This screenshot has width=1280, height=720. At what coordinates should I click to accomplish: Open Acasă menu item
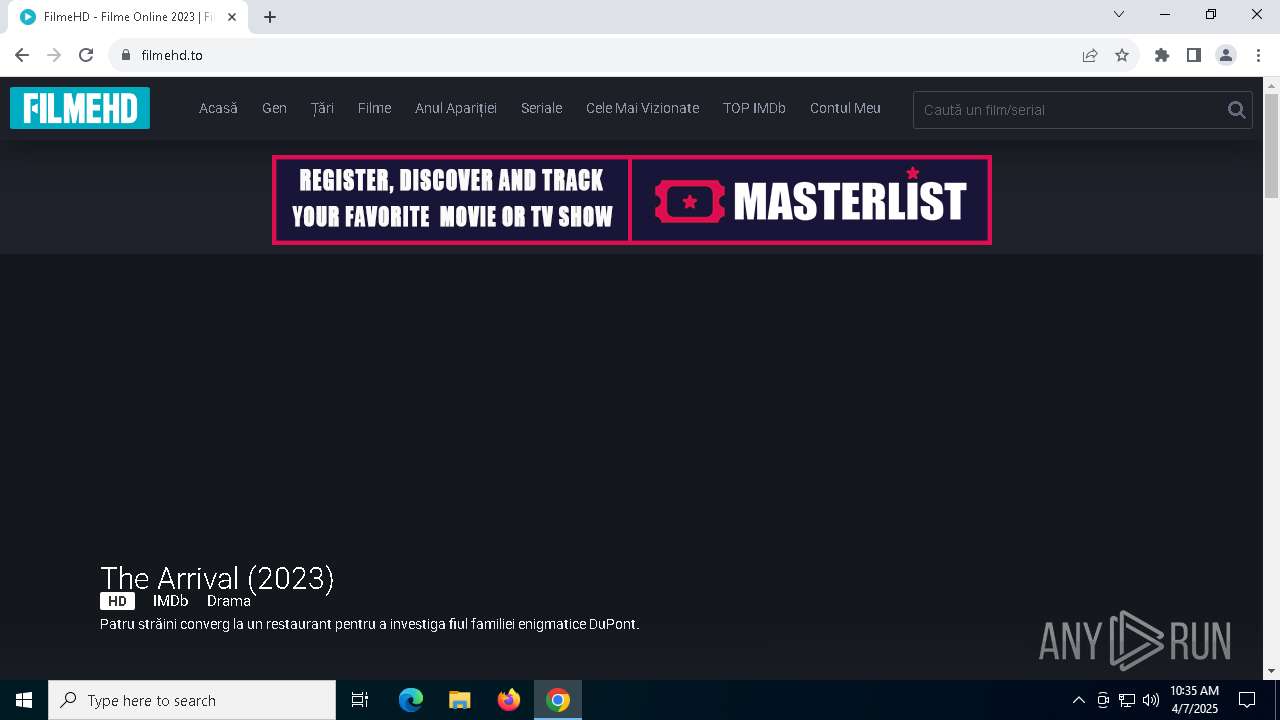point(218,108)
